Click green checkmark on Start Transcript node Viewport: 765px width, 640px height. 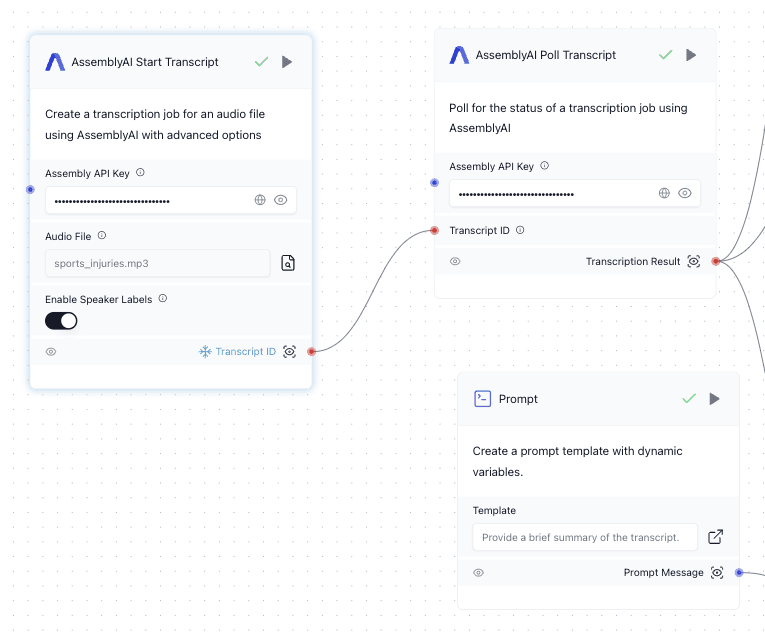(x=262, y=61)
